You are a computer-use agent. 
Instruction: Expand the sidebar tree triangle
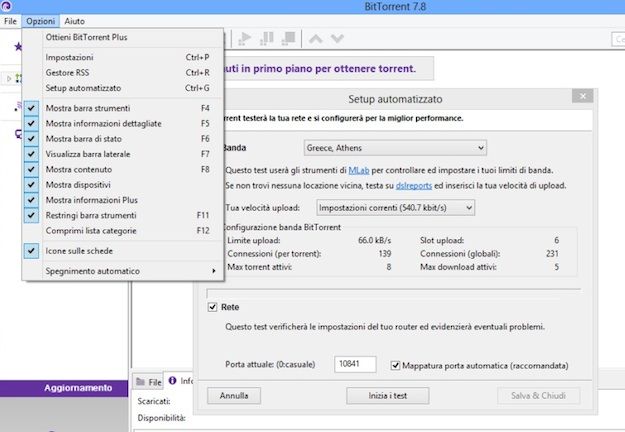[9, 79]
